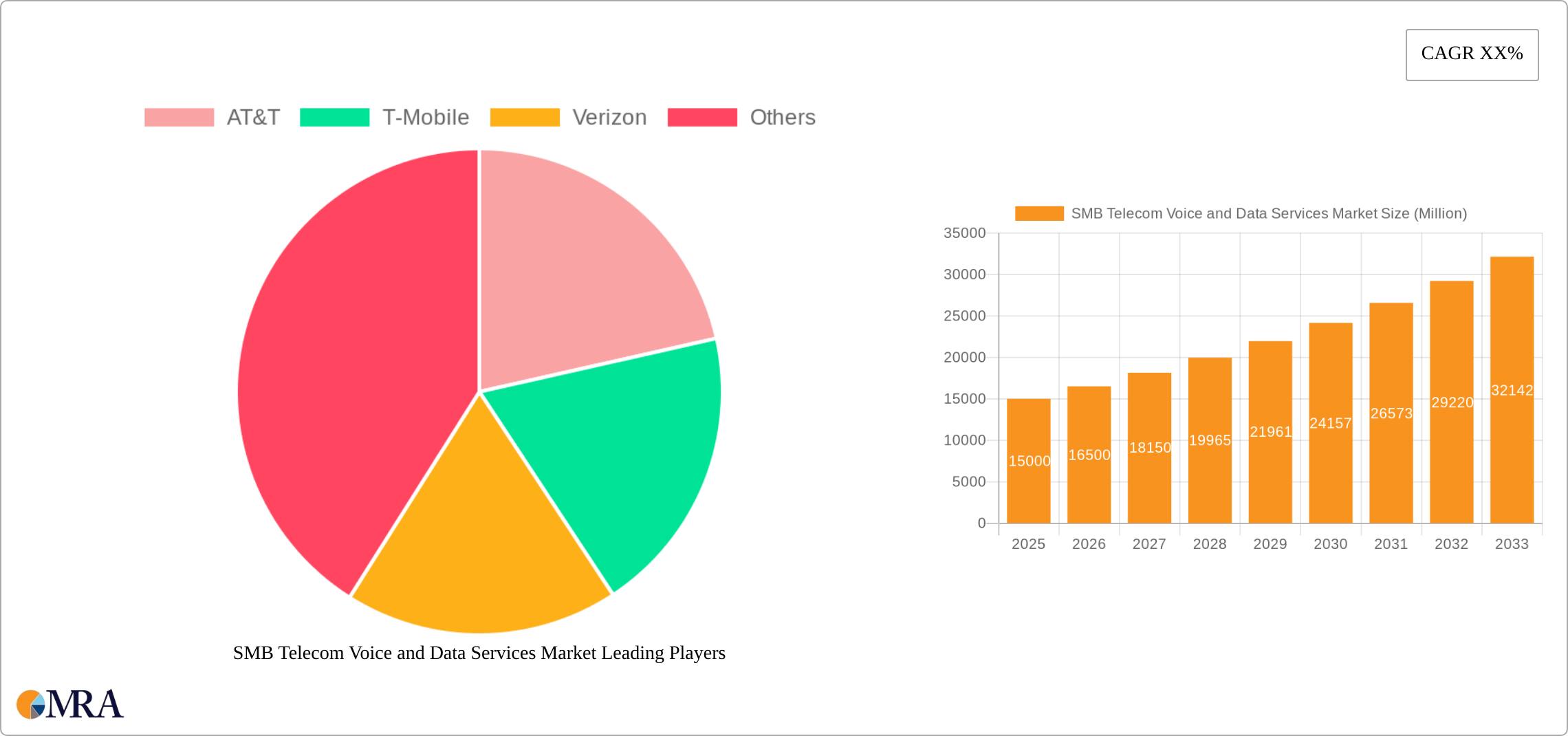This screenshot has width=1568, height=736.
Task: Click the orange bar chart legend marker
Action: click(1040, 213)
